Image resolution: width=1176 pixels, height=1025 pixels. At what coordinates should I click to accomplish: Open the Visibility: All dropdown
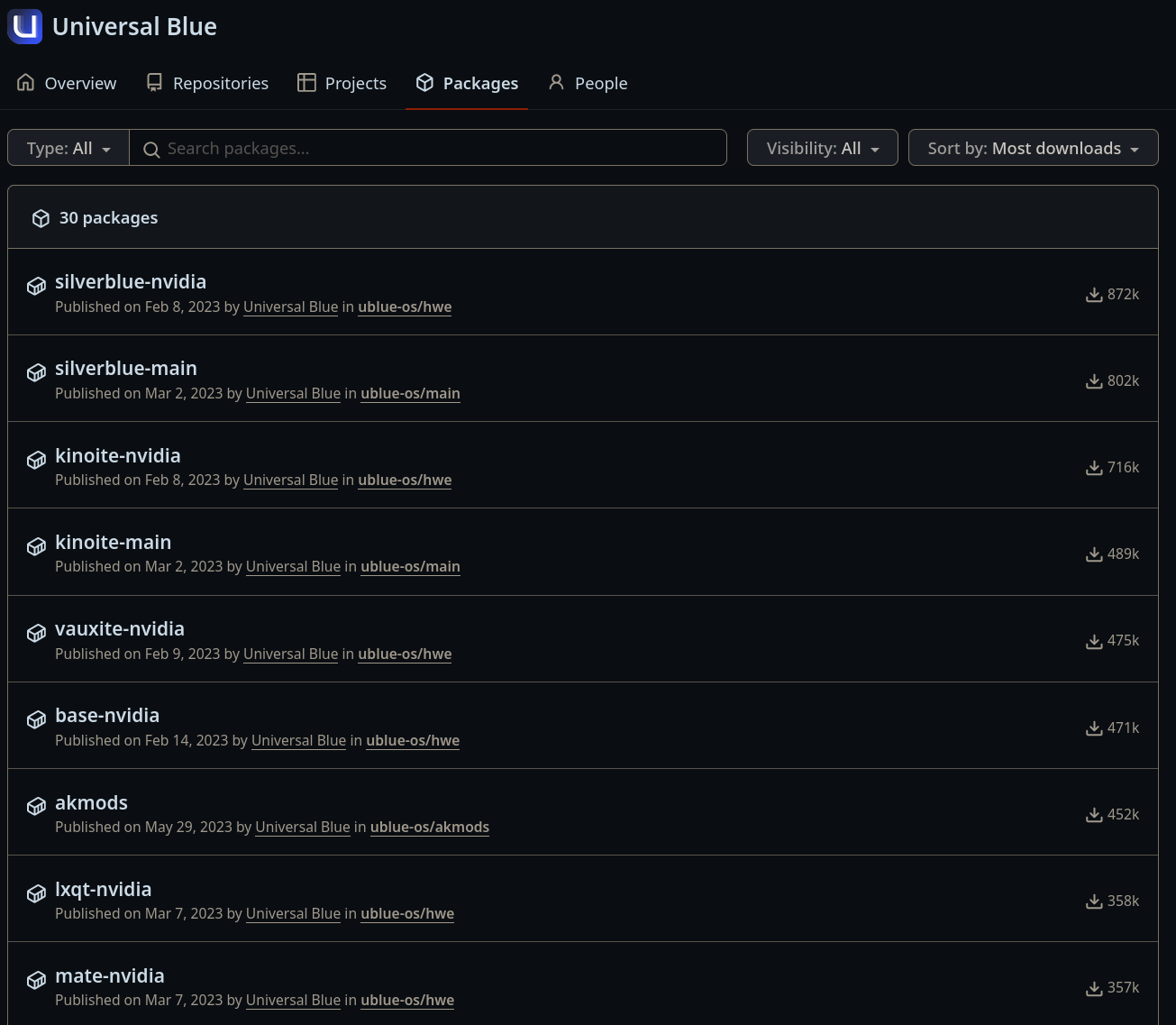pyautogui.click(x=823, y=148)
